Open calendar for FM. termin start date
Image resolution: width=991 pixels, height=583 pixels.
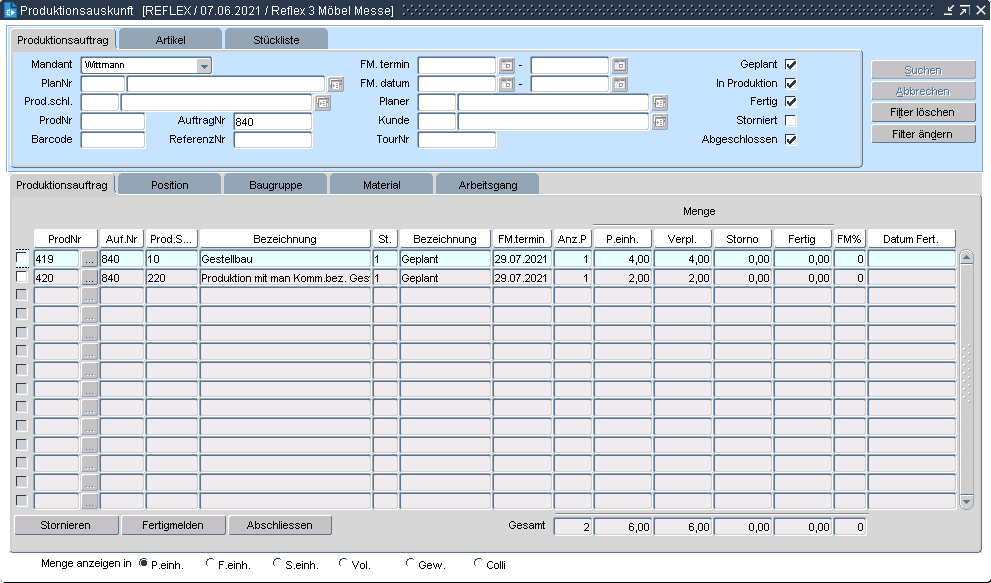pos(506,66)
